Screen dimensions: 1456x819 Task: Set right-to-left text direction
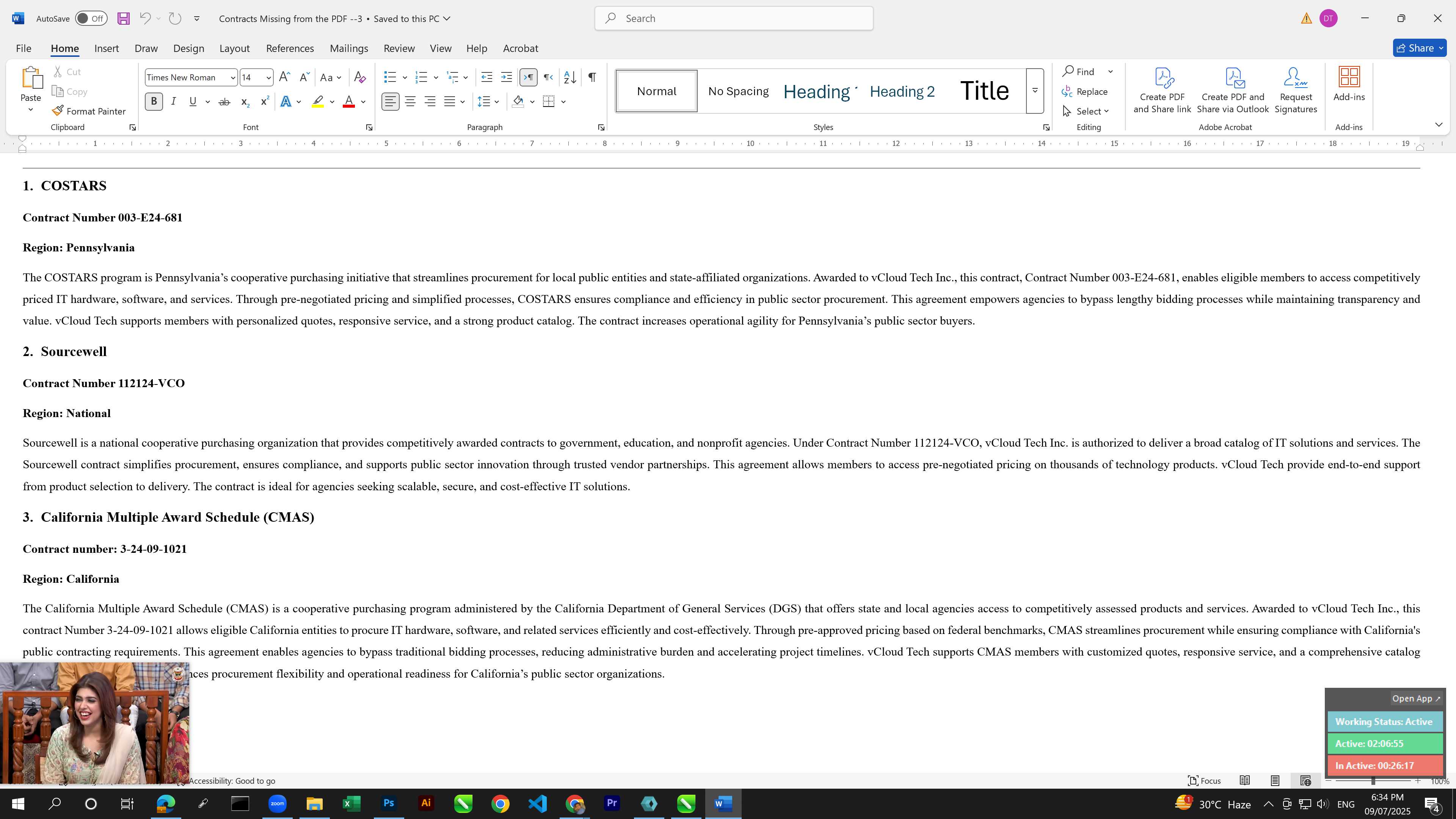548,77
